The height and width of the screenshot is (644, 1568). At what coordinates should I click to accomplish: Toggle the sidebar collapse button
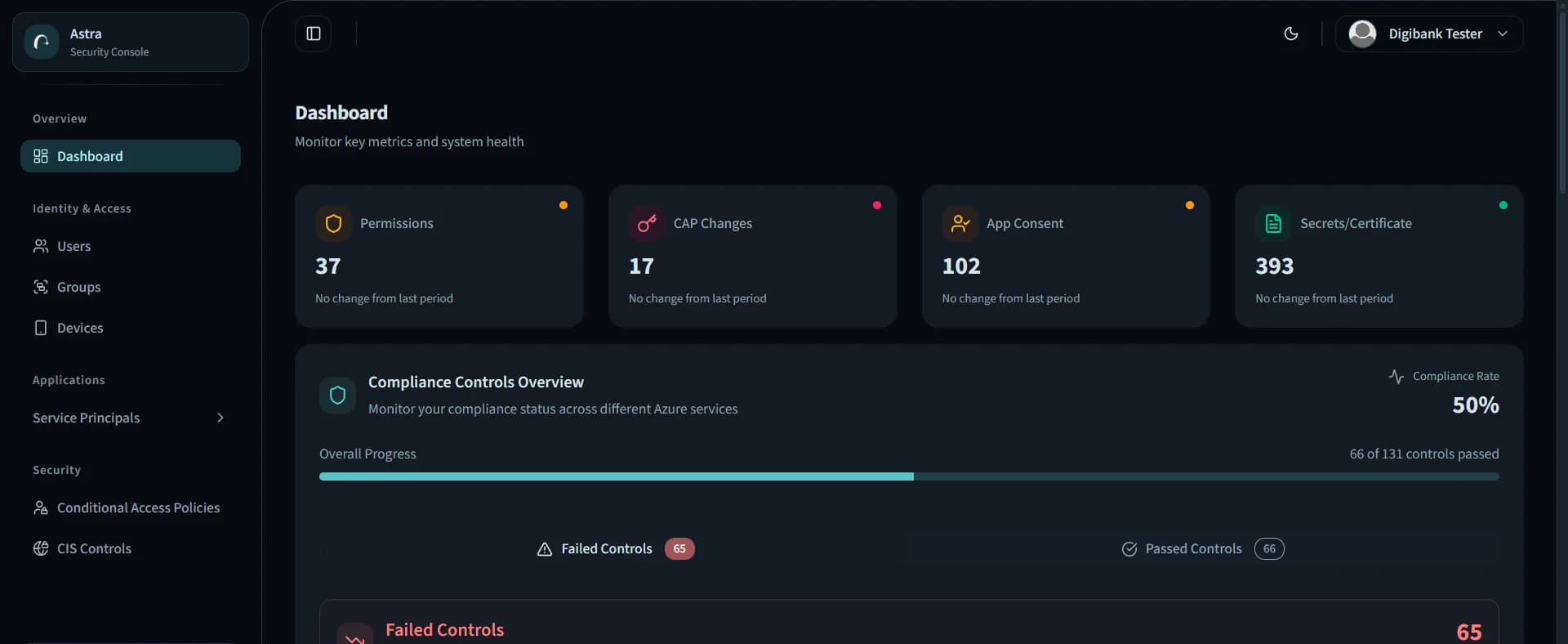313,34
